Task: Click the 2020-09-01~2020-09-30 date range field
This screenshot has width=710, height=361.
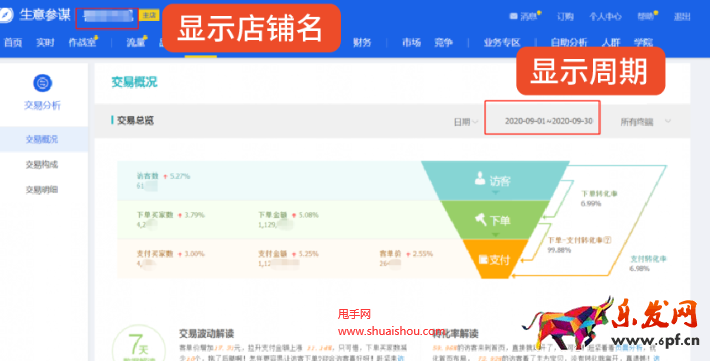Action: [542, 118]
